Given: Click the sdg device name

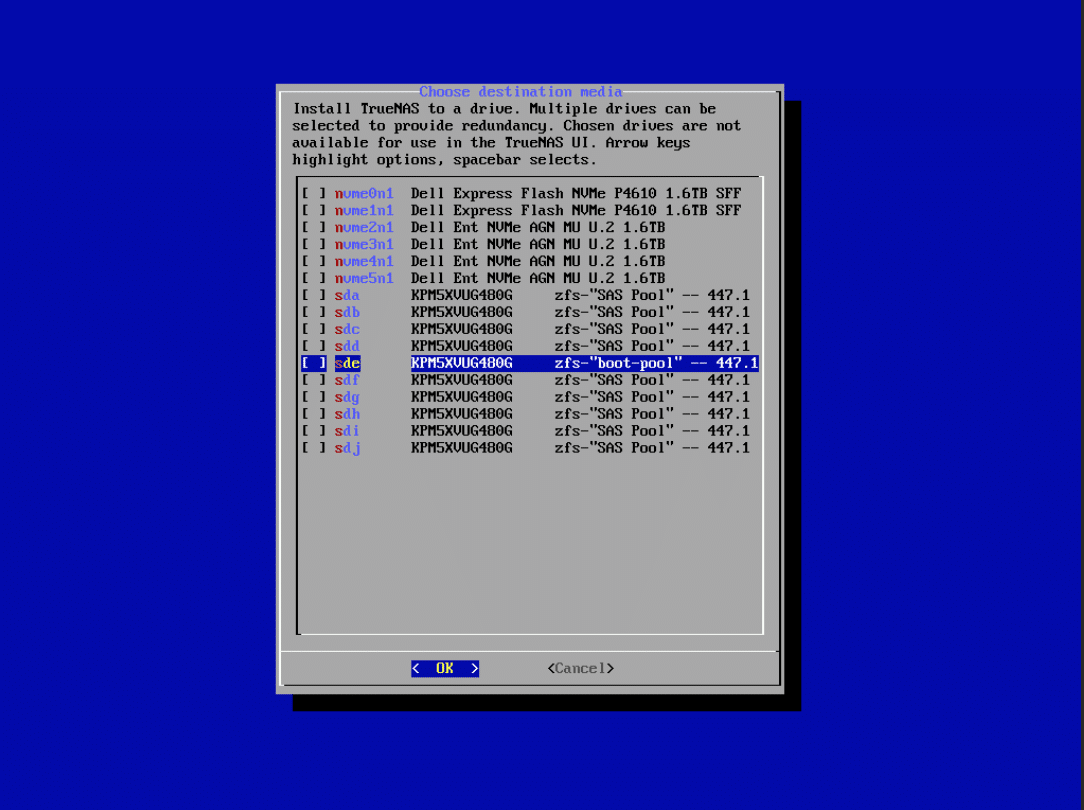Looking at the screenshot, I should point(347,397).
